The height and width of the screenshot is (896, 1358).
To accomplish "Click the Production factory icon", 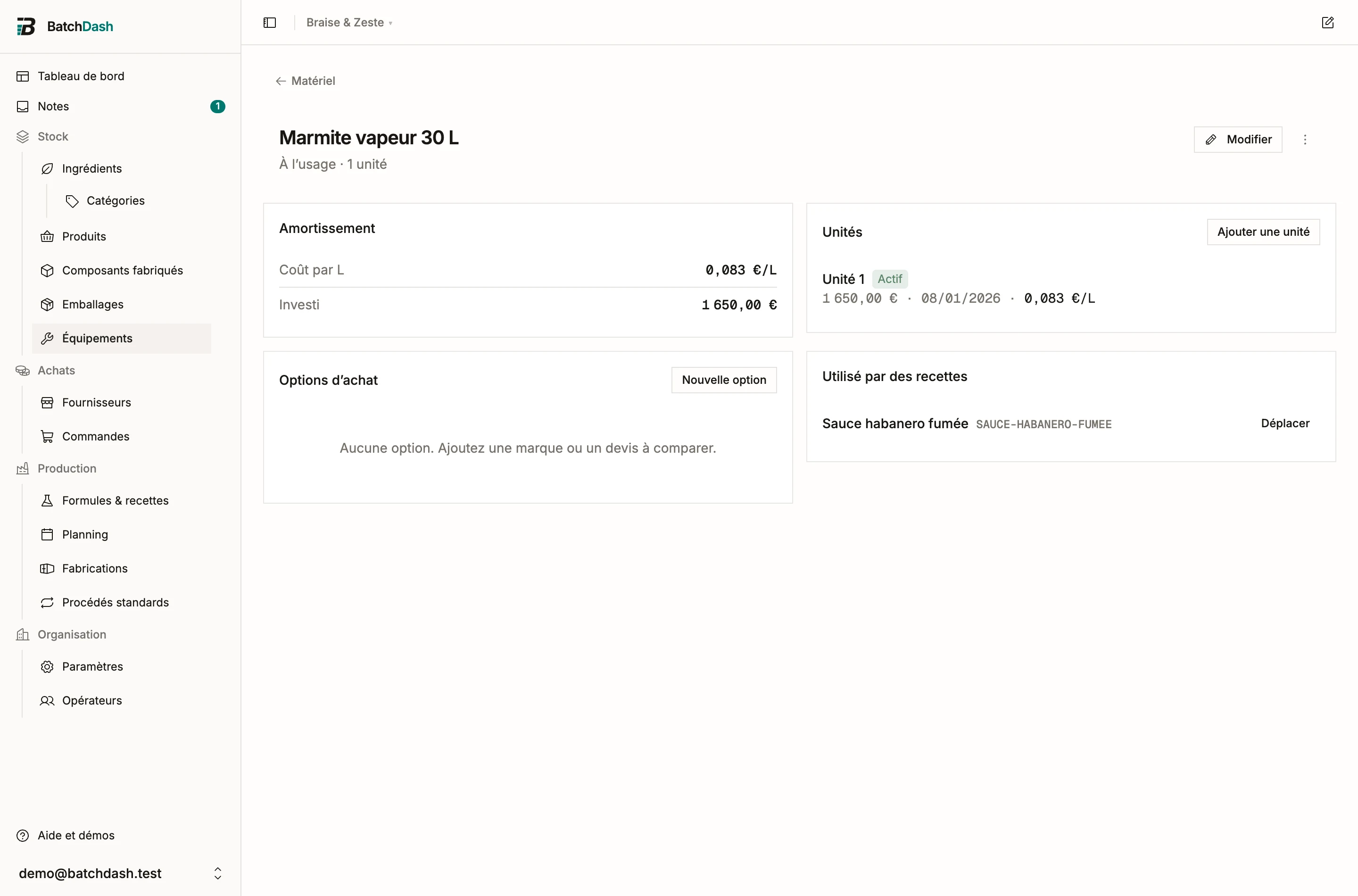I will click(x=23, y=469).
